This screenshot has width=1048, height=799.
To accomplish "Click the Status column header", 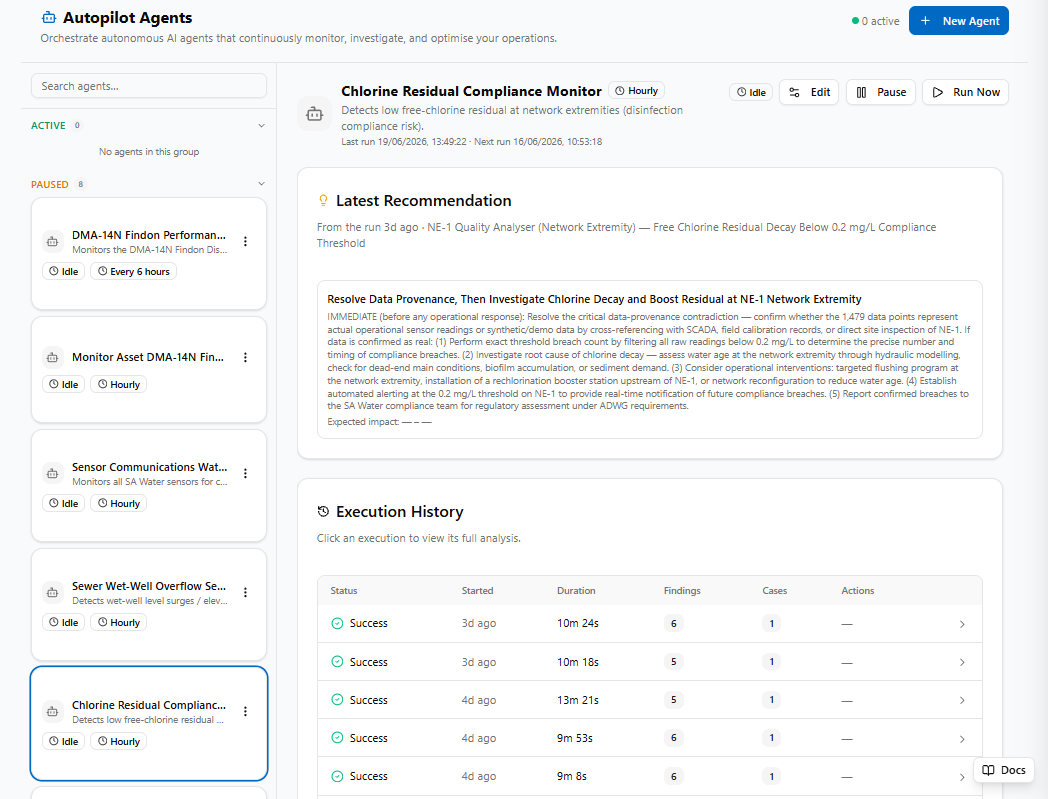I will tap(344, 591).
